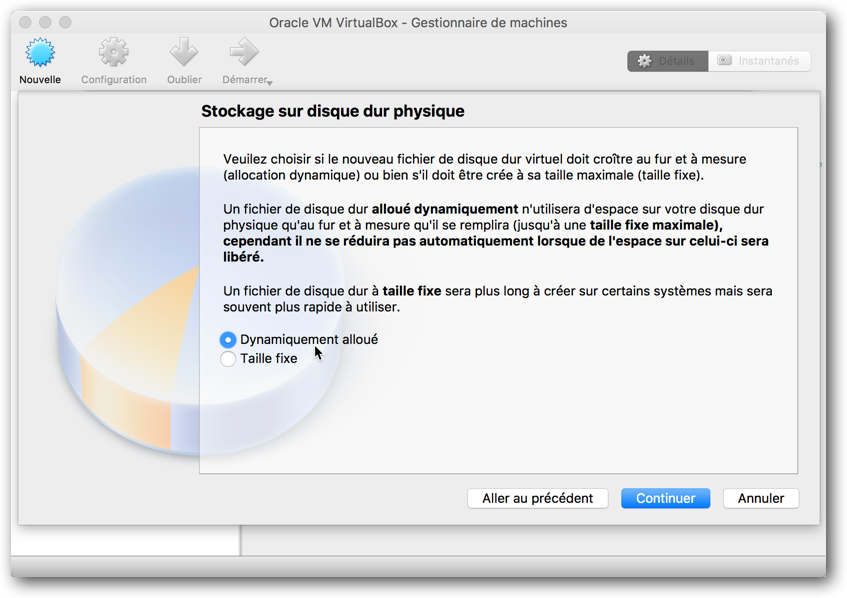Click the Démarrer green arrow icon
The height and width of the screenshot is (598, 847).
point(244,52)
